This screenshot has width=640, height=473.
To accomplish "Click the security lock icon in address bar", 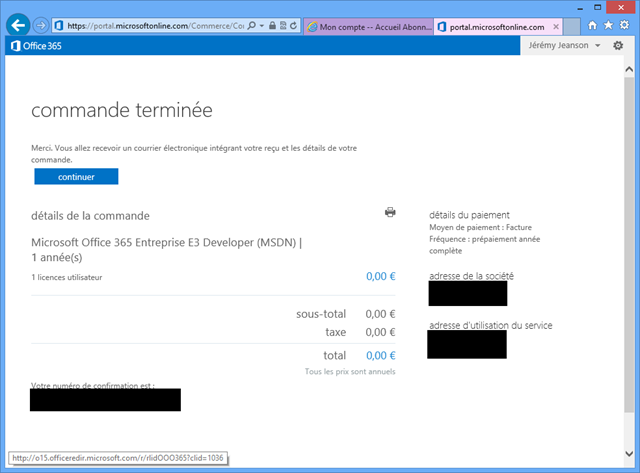I will (x=272, y=26).
